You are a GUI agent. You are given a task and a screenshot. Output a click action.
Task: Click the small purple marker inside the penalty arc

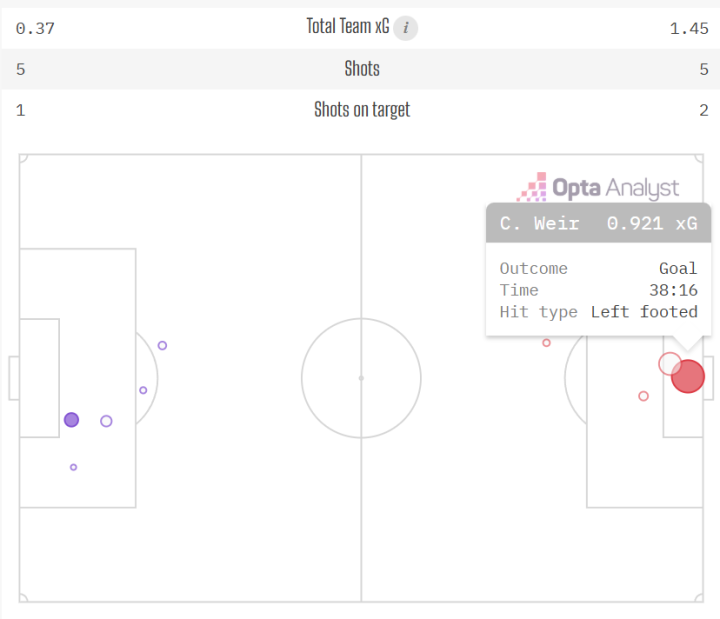pyautogui.click(x=143, y=390)
